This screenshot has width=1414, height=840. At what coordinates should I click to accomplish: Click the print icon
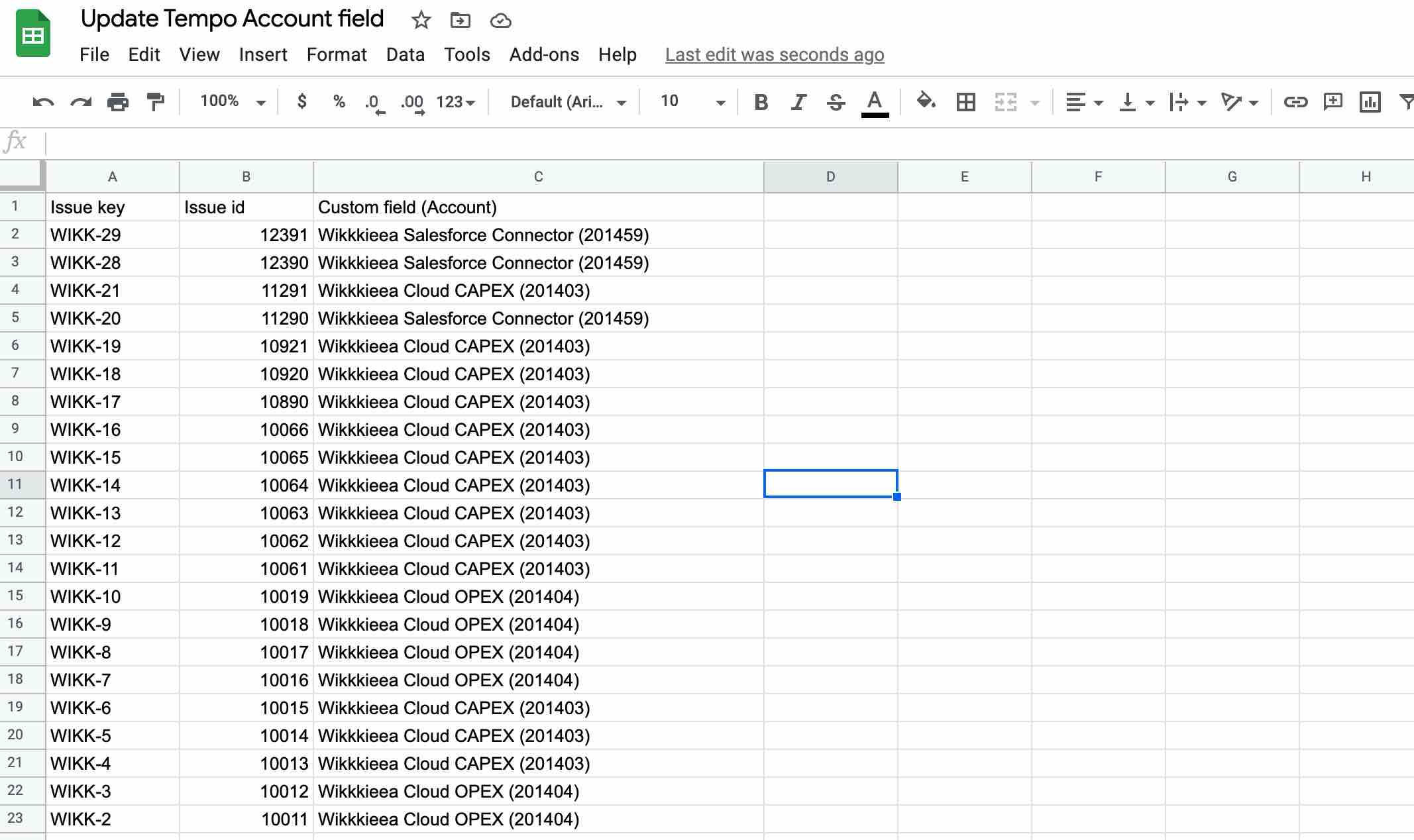(118, 102)
